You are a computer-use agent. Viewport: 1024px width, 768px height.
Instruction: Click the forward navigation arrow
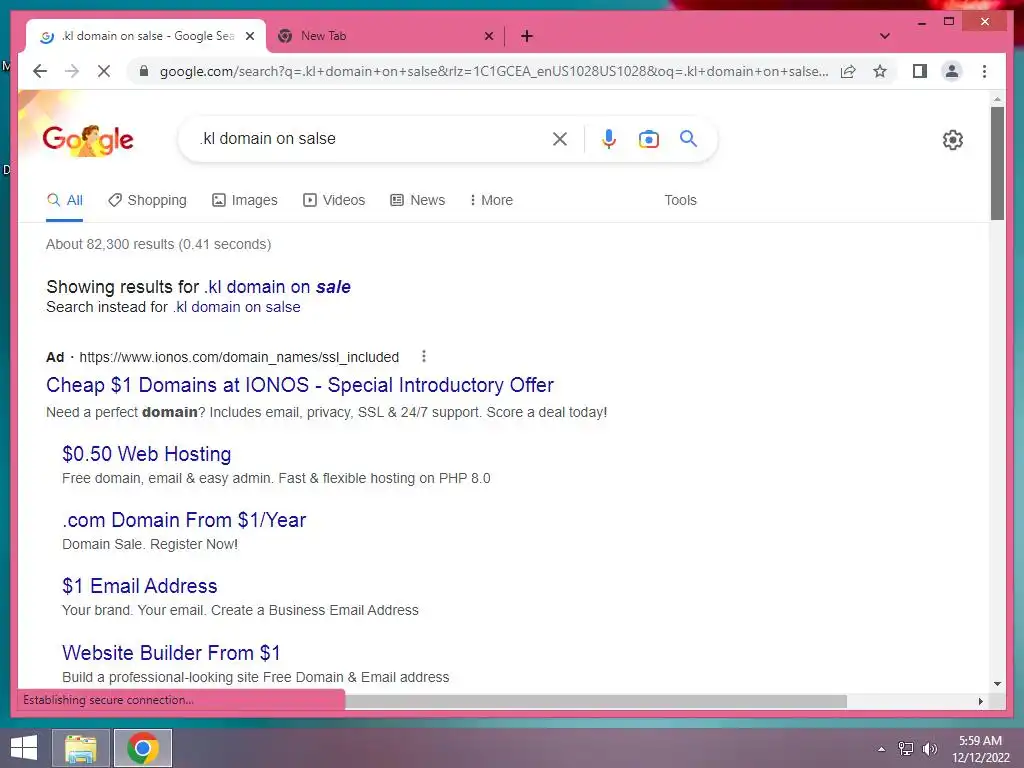(72, 71)
